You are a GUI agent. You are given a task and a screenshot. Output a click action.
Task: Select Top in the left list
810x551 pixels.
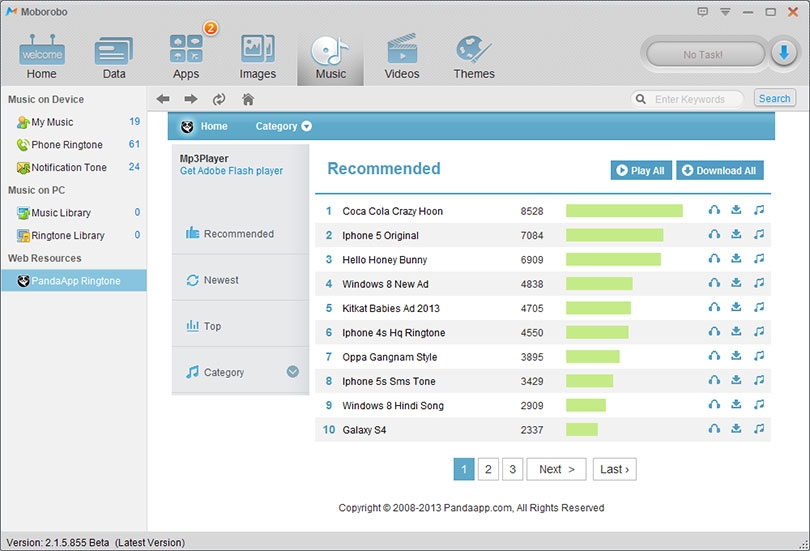240,326
